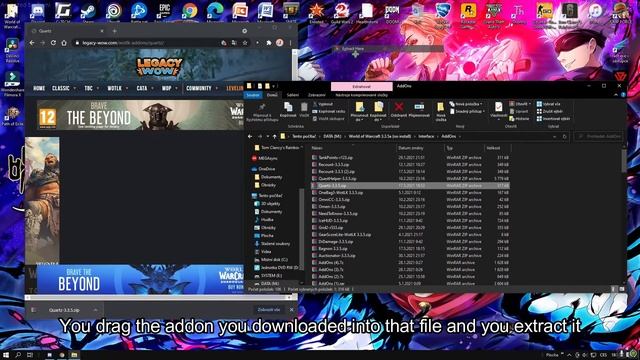Create New folder (Nová složka) in Explorer

pos(440,112)
